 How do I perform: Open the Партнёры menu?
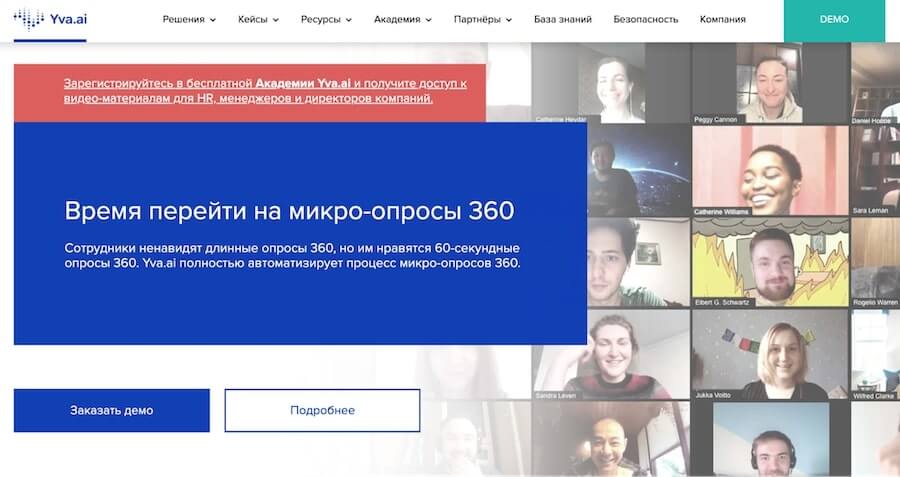click(x=483, y=19)
